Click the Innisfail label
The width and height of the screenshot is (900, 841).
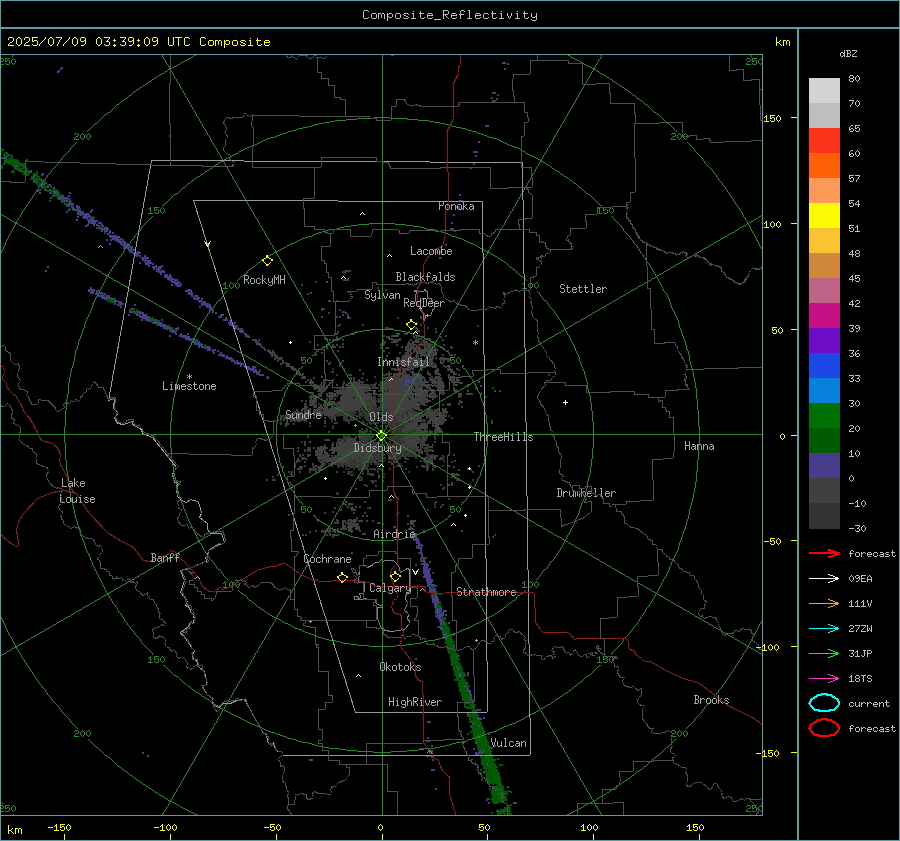tap(403, 362)
